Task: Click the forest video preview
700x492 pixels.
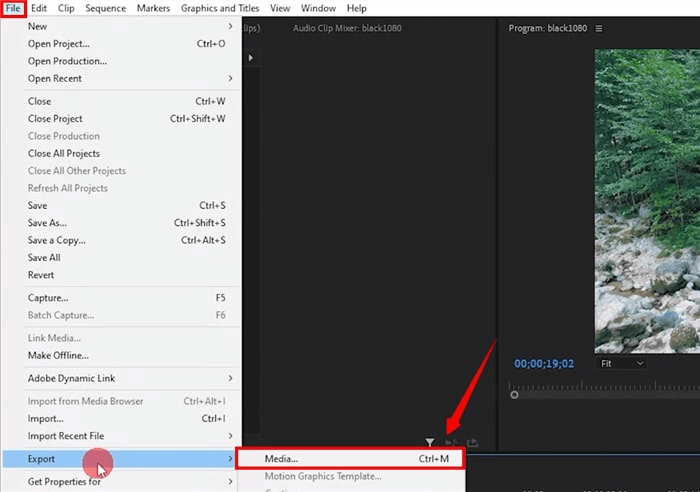Action: [x=647, y=201]
